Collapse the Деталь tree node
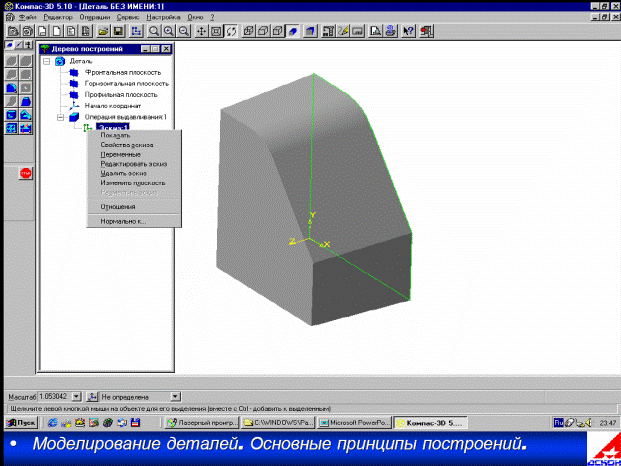 coord(47,61)
